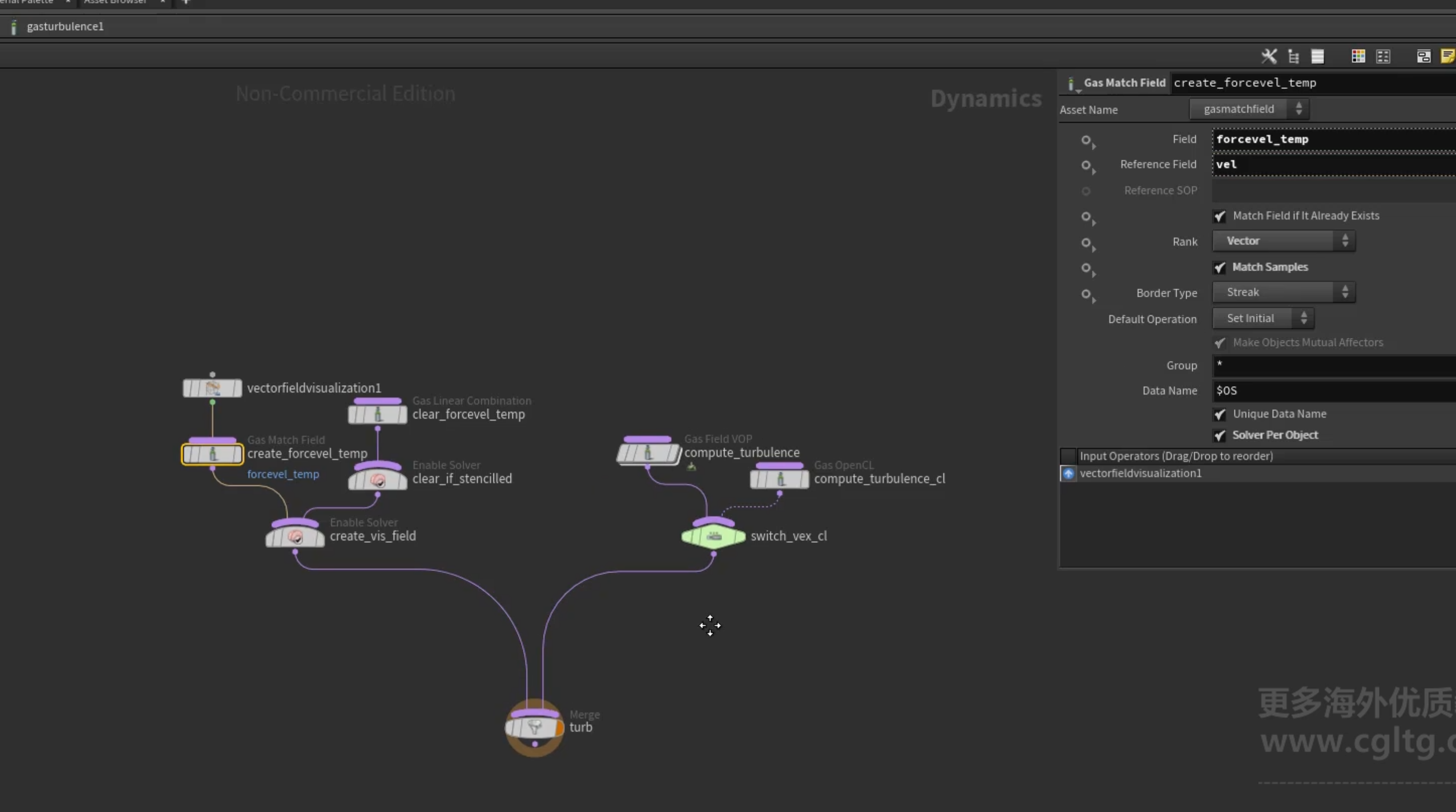Toggle Match Field if It Already Exists
The width and height of the screenshot is (1456, 812).
point(1220,216)
